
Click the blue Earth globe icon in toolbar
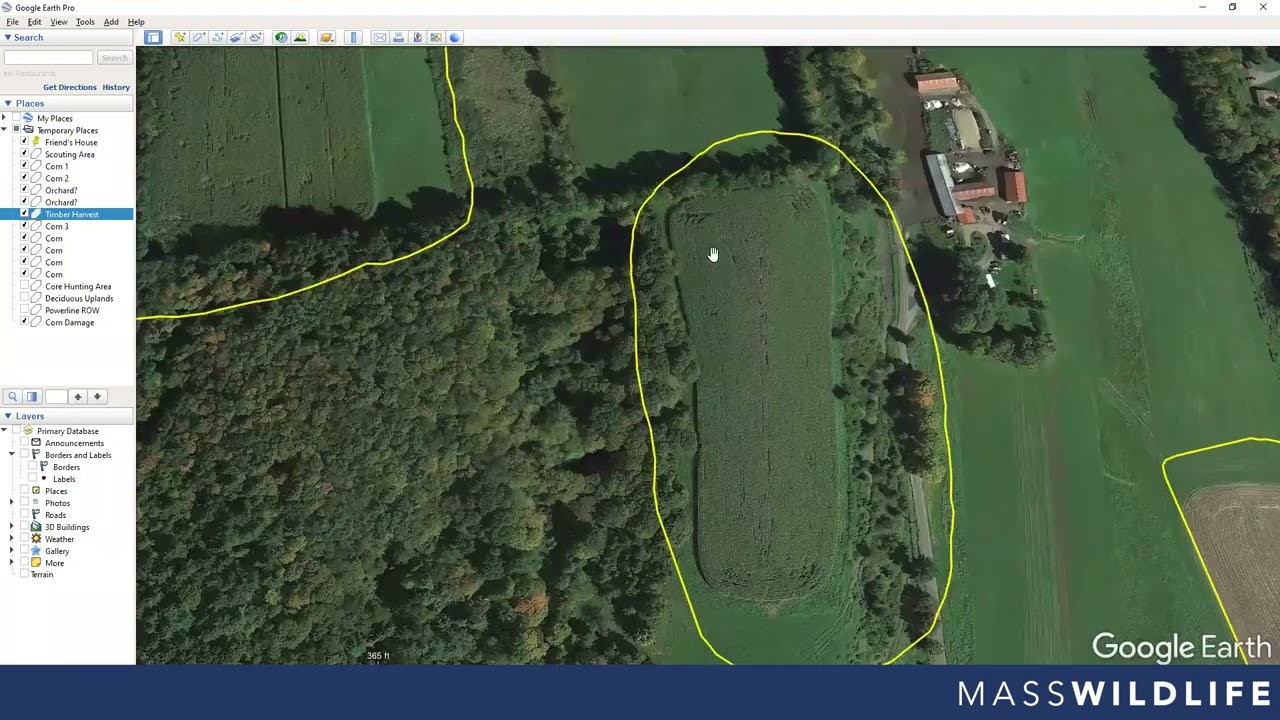(455, 37)
